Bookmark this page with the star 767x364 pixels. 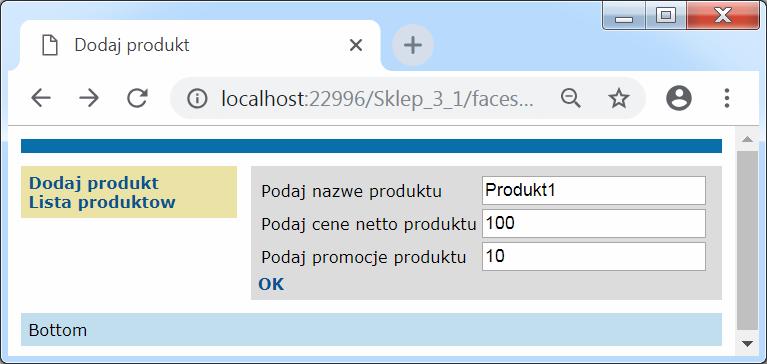pos(619,98)
